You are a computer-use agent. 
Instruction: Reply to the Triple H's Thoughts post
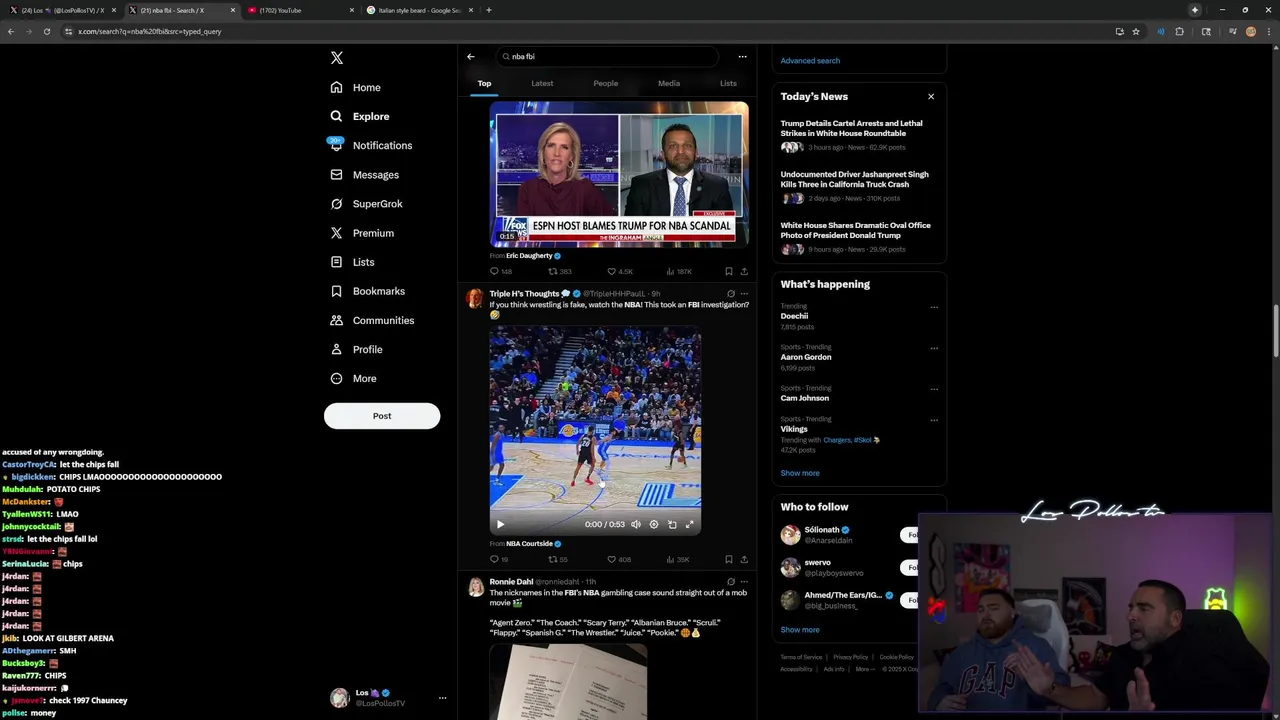(x=498, y=559)
